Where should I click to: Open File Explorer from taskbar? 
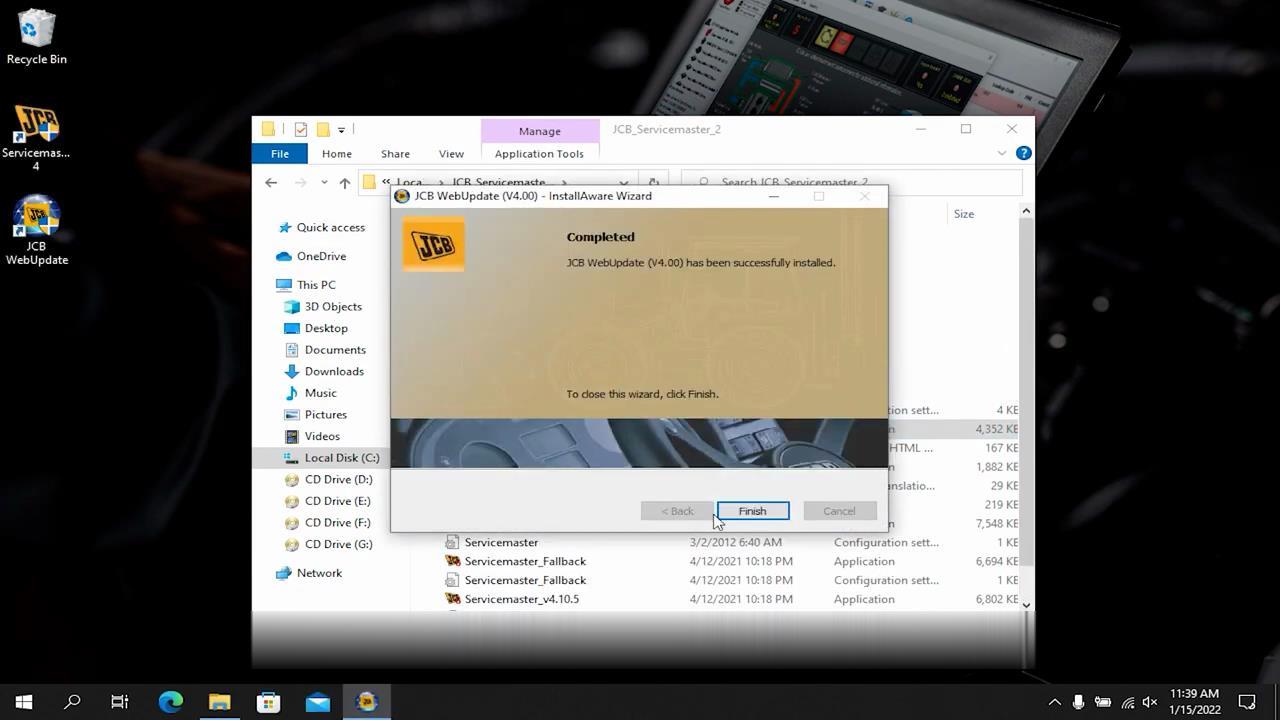[x=219, y=702]
